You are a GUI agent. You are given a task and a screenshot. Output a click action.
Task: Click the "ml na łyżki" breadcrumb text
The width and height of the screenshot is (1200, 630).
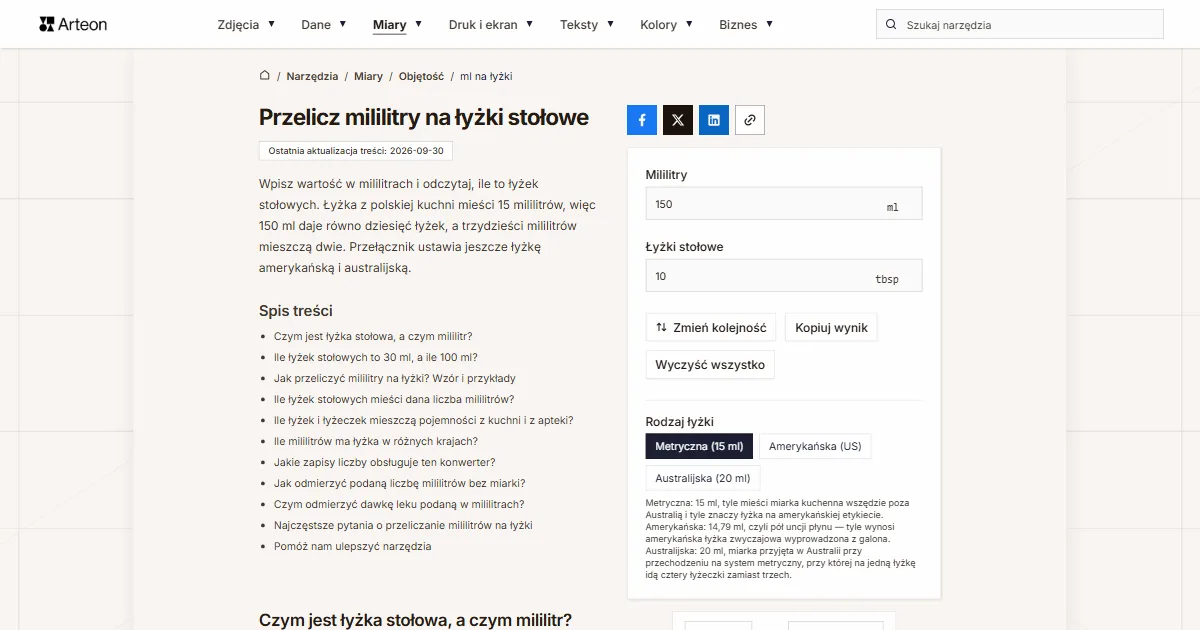486,76
